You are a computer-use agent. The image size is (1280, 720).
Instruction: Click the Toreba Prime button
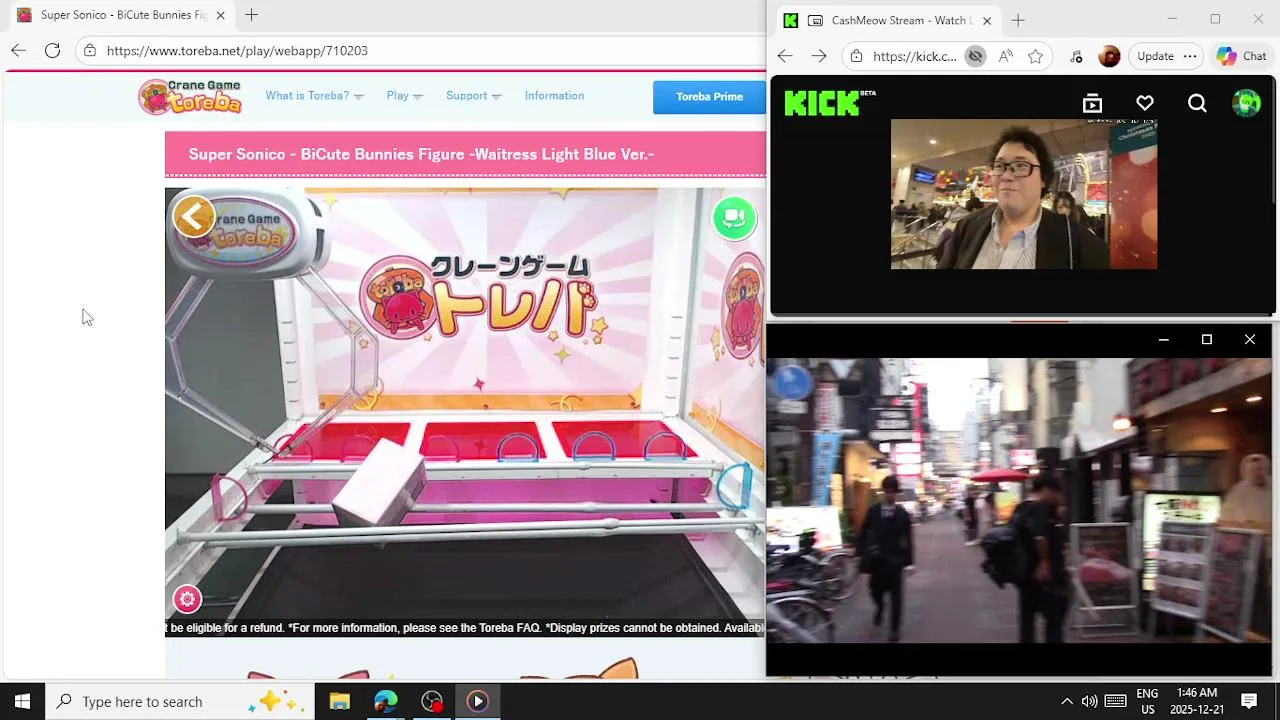click(709, 97)
